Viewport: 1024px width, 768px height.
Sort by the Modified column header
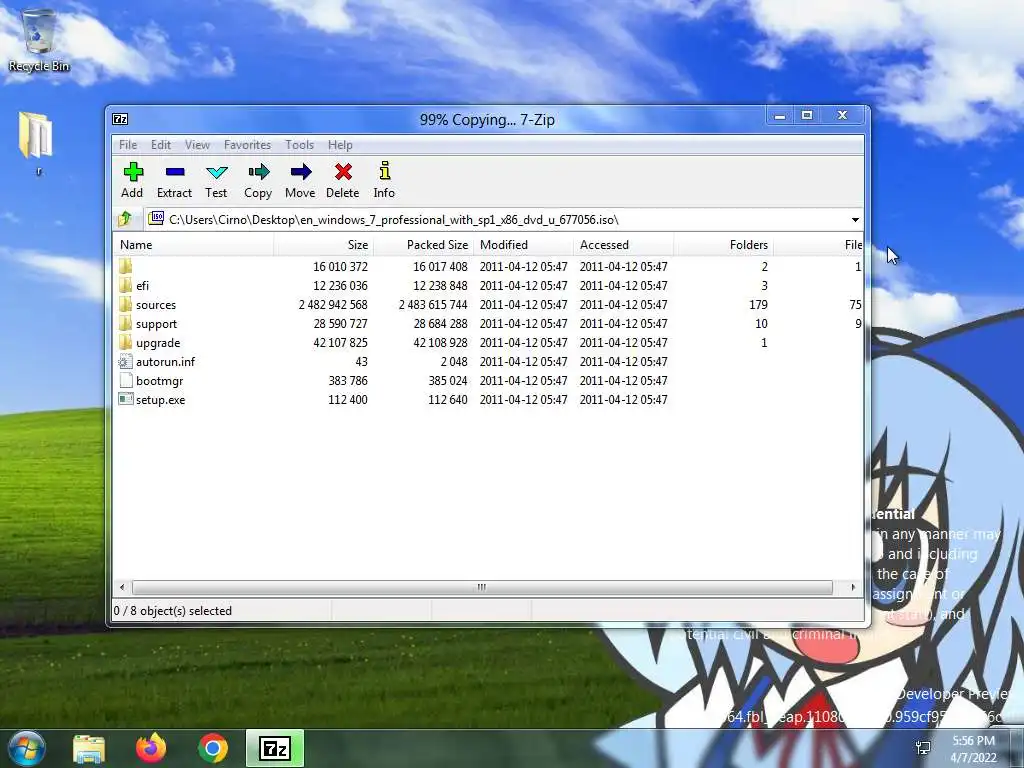tap(524, 245)
